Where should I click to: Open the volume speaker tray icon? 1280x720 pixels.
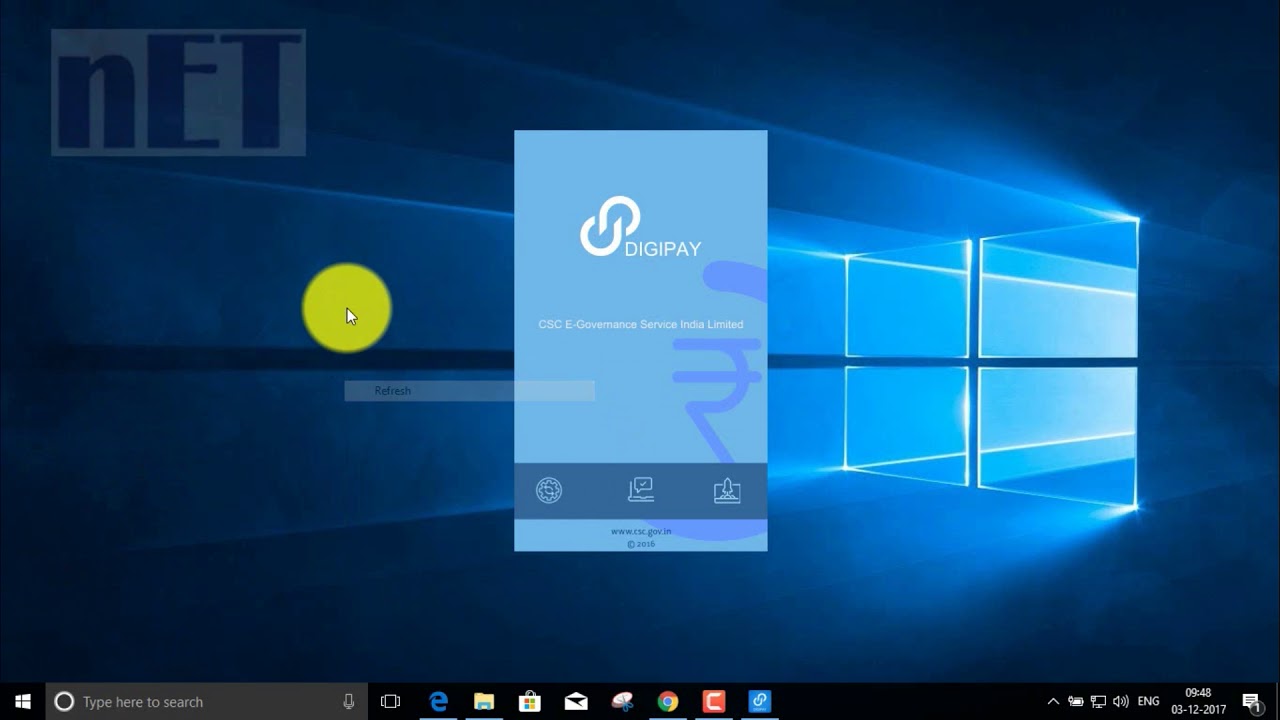point(1120,702)
